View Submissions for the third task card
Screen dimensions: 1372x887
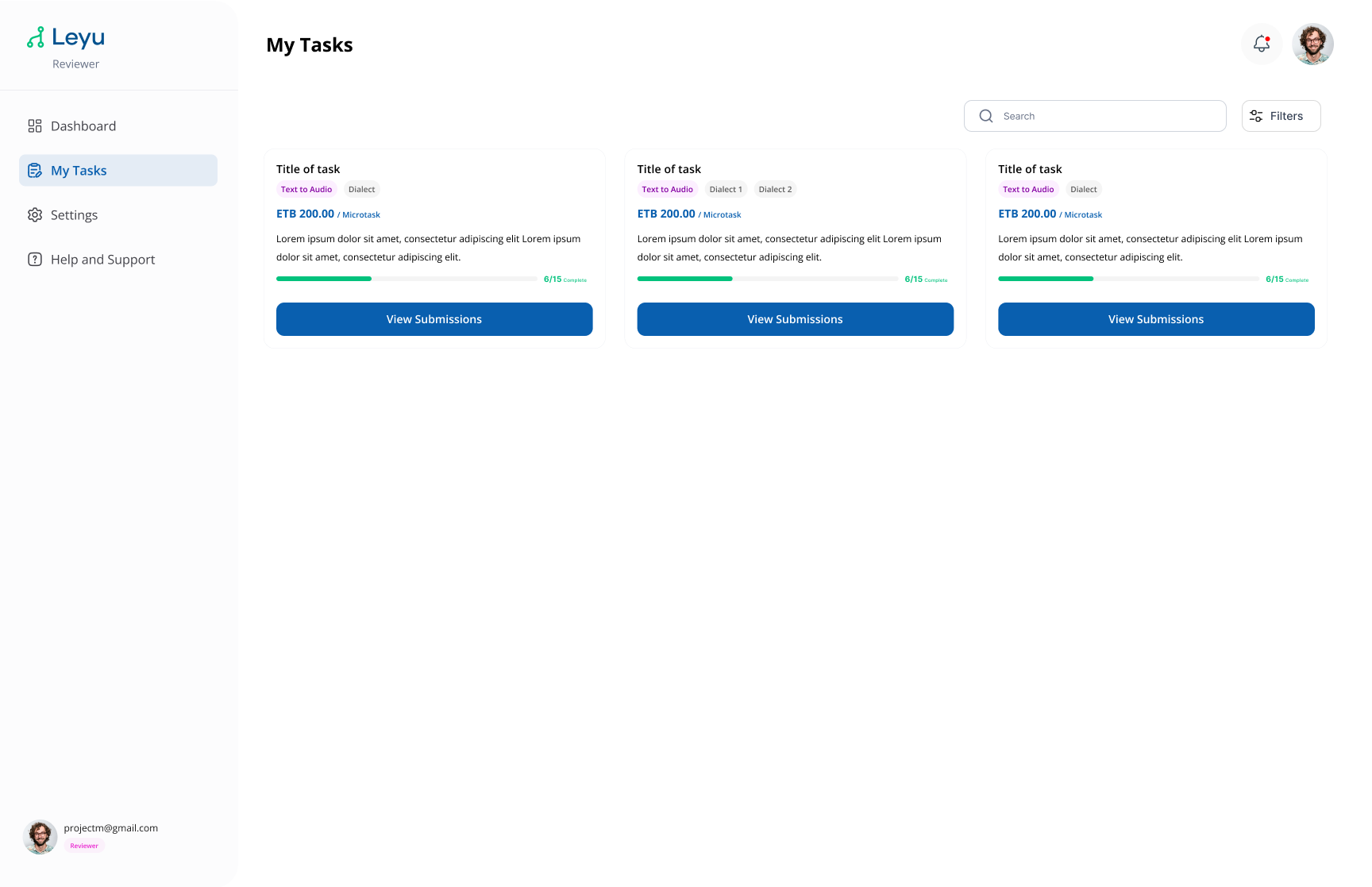click(1156, 319)
